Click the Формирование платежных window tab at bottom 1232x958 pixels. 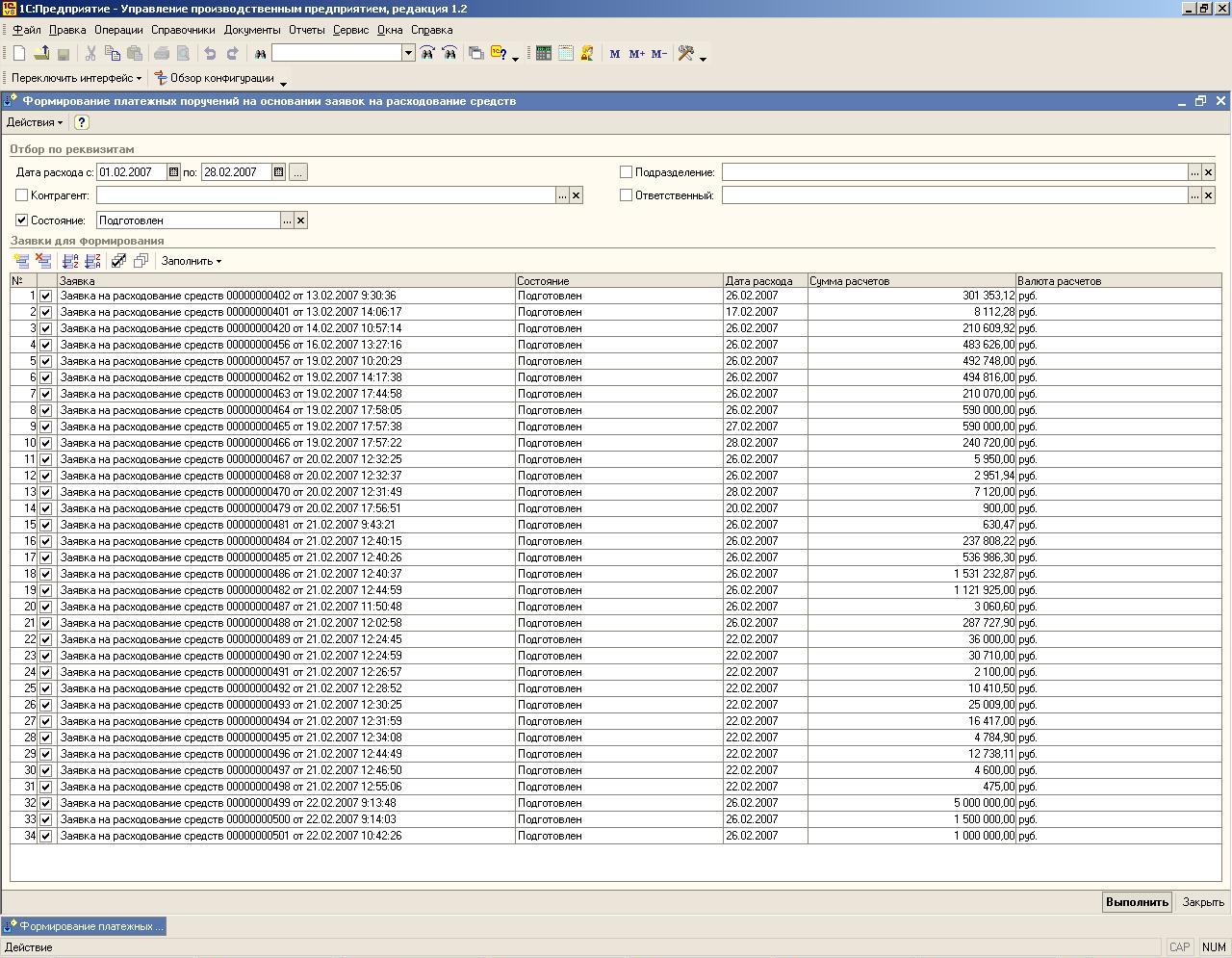(84, 926)
